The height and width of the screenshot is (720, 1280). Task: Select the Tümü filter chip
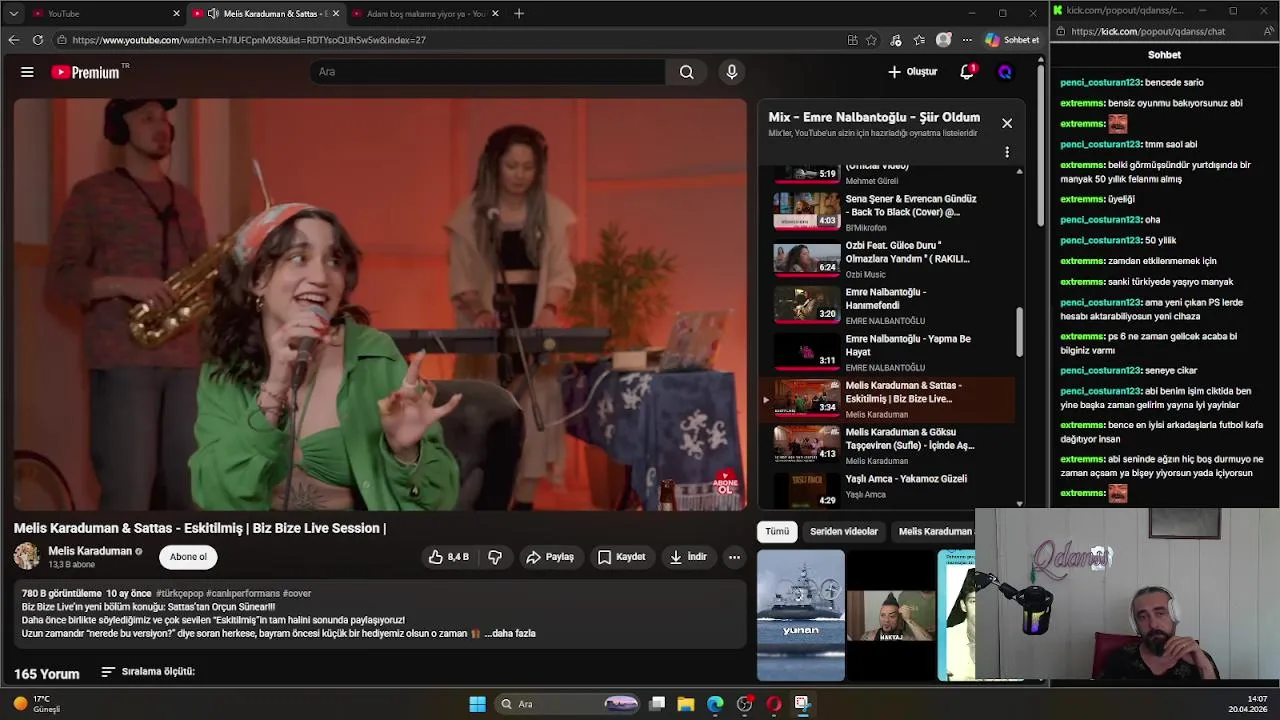pos(777,531)
